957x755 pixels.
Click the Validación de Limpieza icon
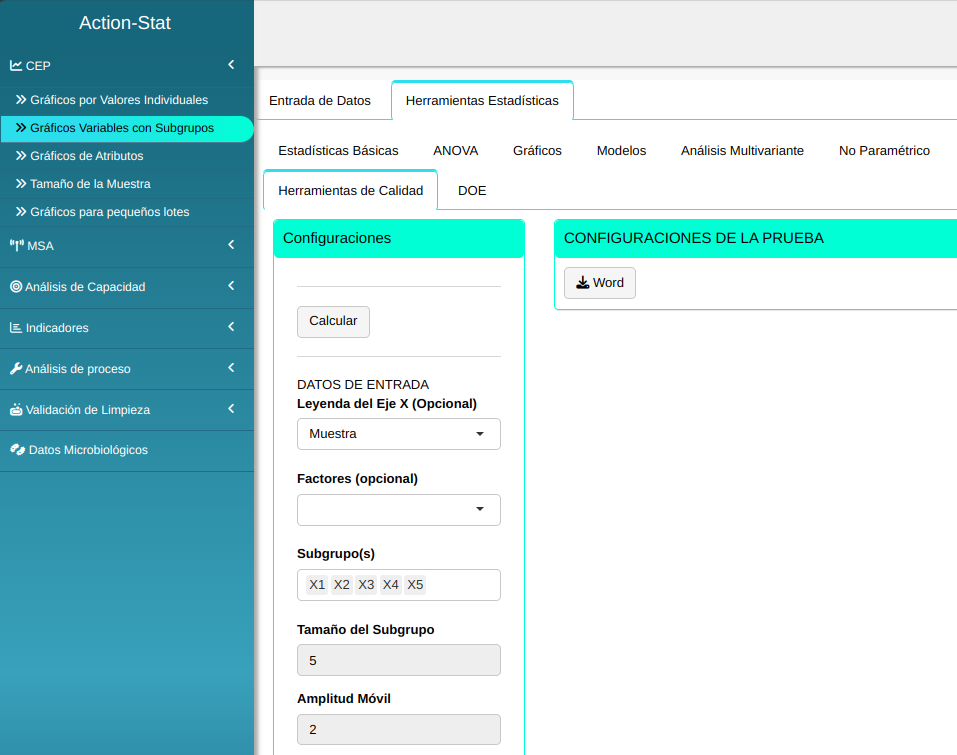tap(16, 410)
